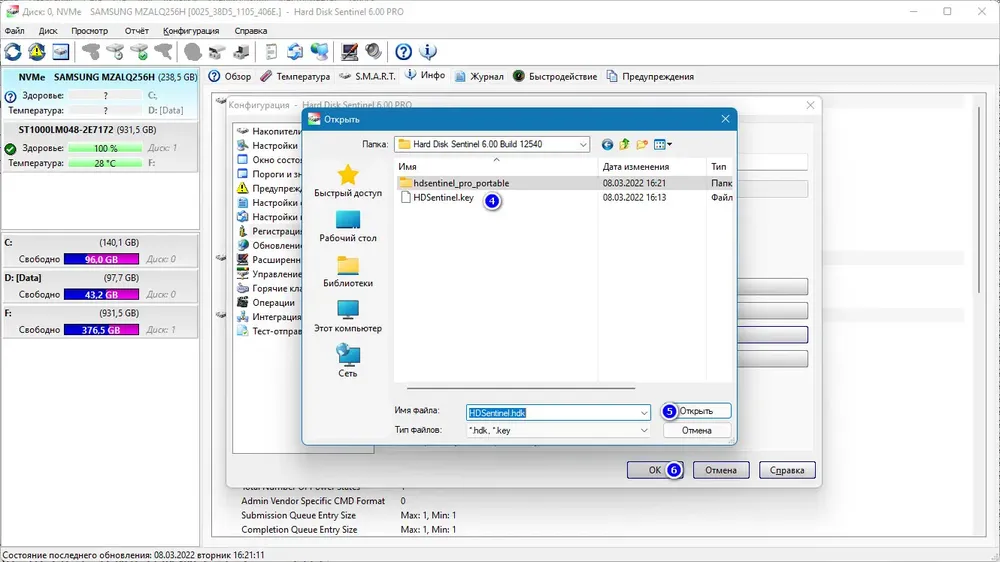Image resolution: width=1000 pixels, height=562 pixels.
Task: Click the refresh disk information toolbar icon
Action: pos(13,52)
